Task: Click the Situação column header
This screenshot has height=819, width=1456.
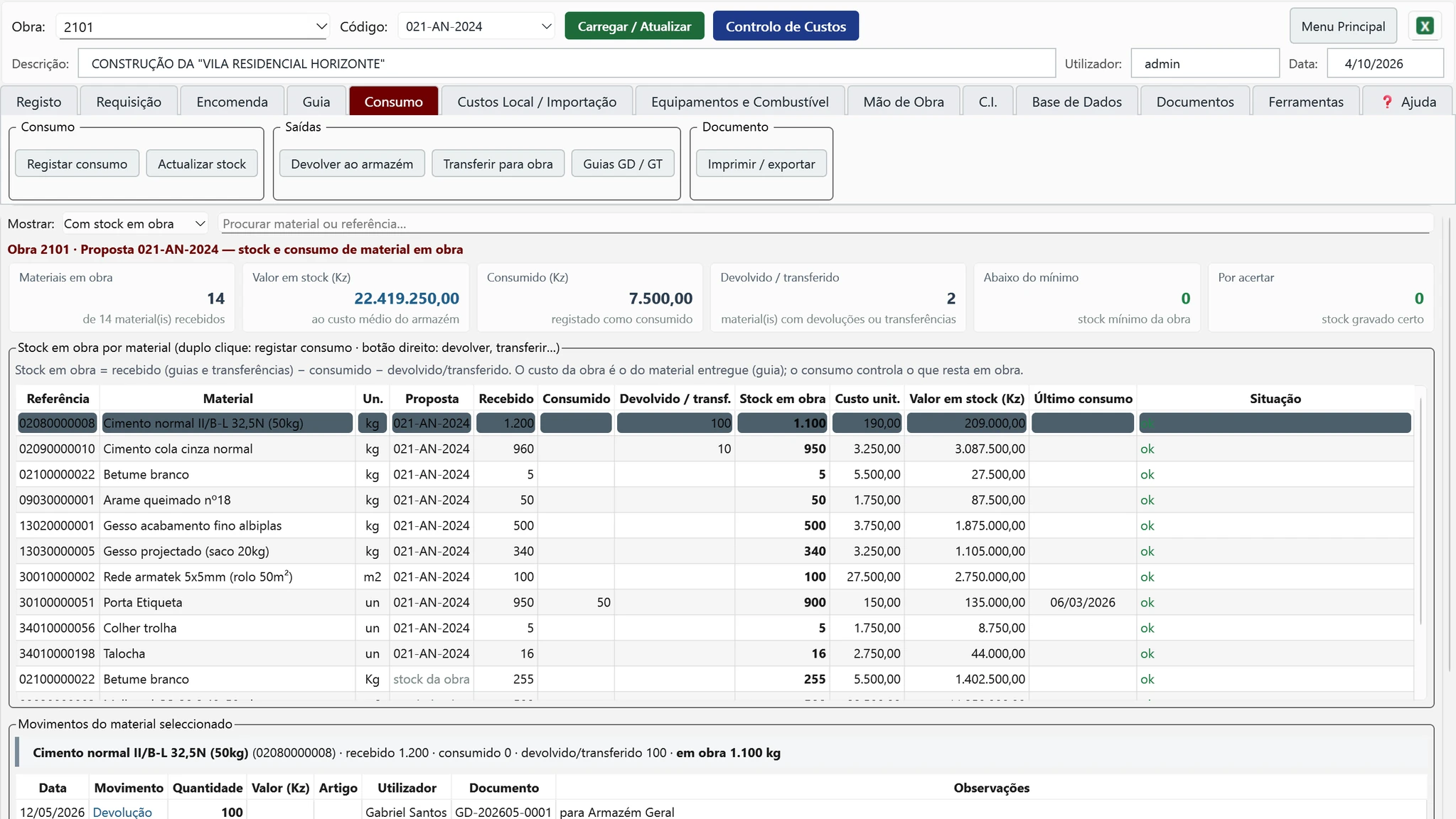Action: 1275,399
